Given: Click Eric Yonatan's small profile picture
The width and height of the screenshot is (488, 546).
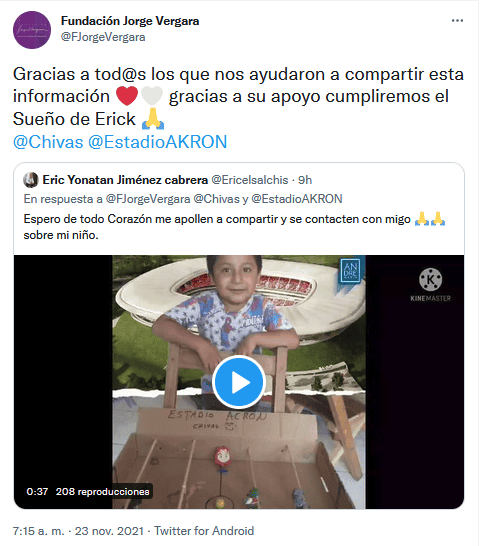Looking at the screenshot, I should click(31, 180).
